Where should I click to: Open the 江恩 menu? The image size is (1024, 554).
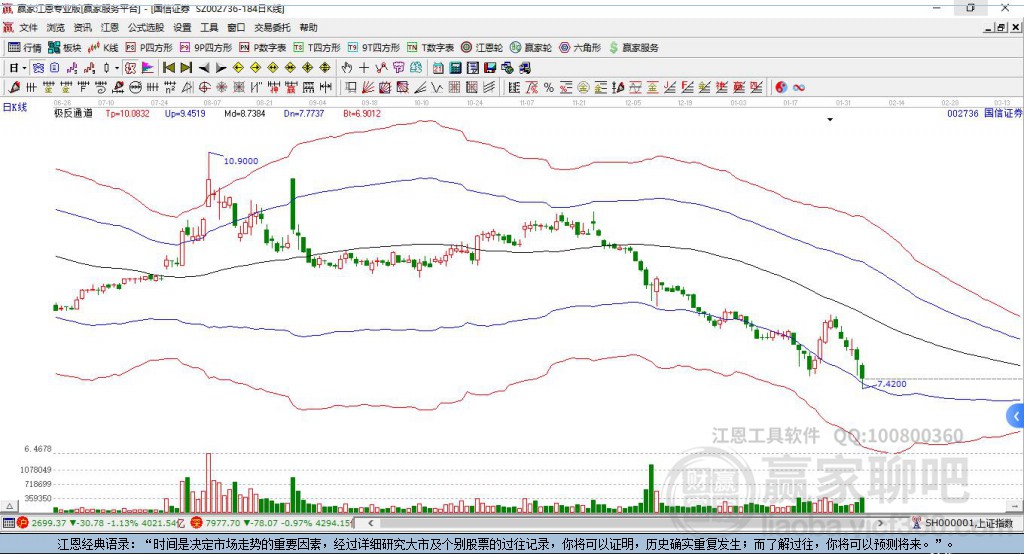(x=110, y=27)
